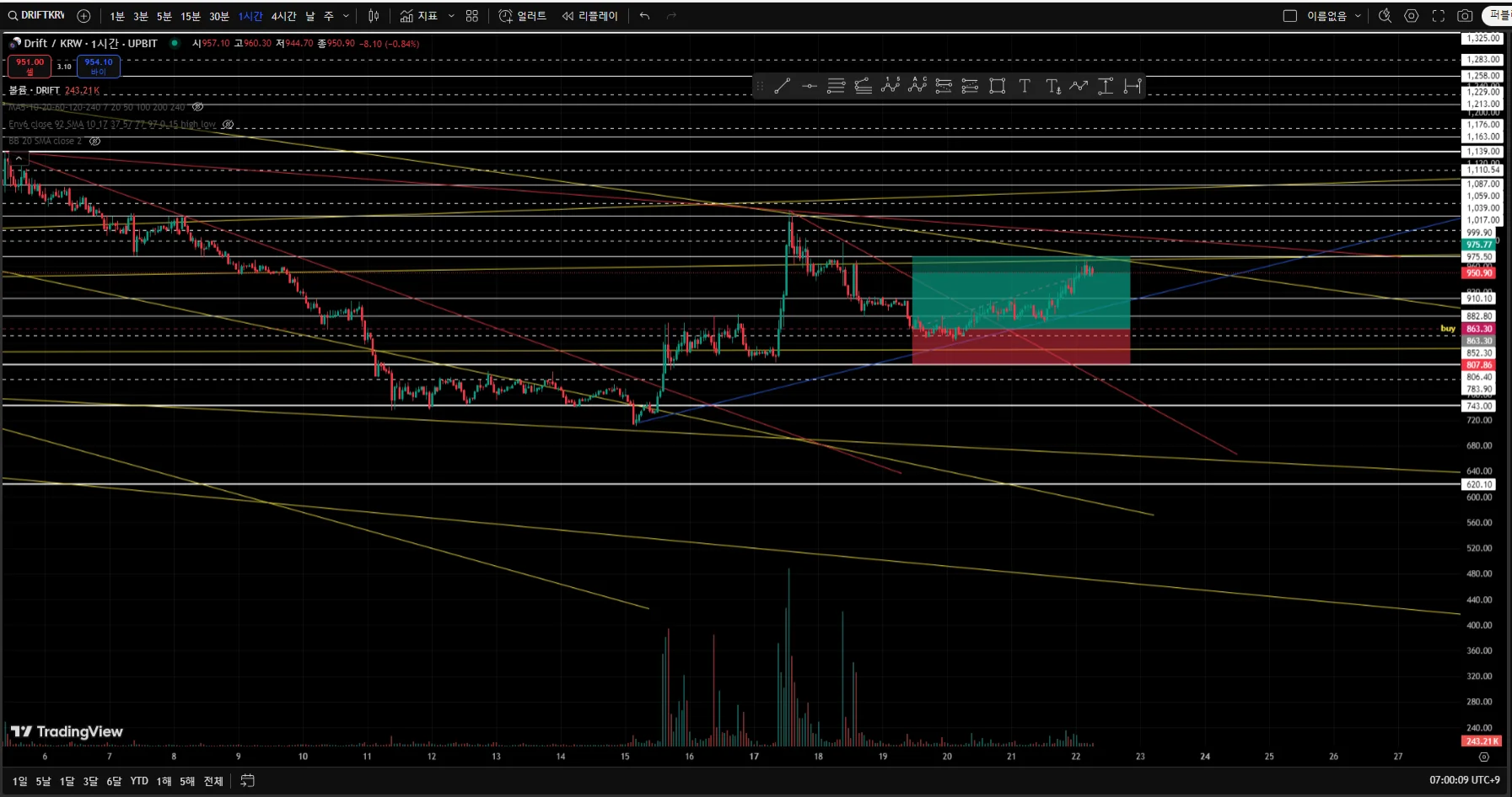Expand the 지표 favorites dropdown arrow
Image resolution: width=1512 pixels, height=797 pixels.
[x=451, y=15]
